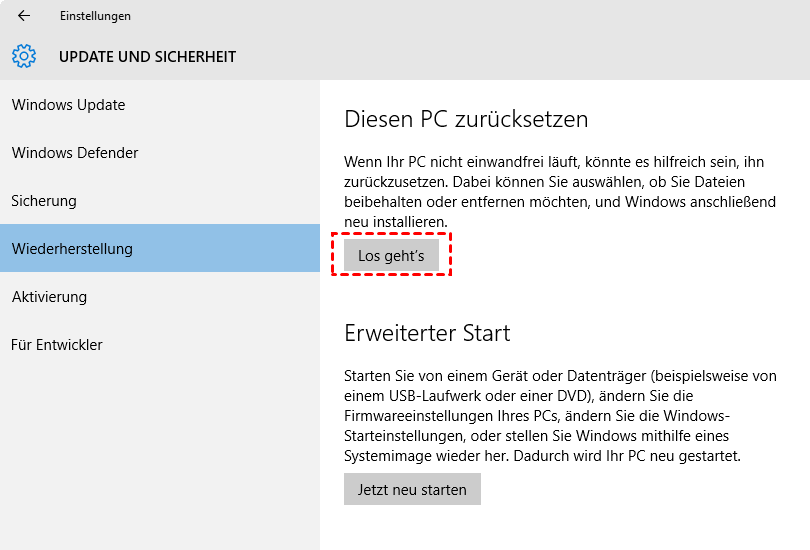
Task: Click the Erweiterter Start heading
Action: tap(427, 333)
